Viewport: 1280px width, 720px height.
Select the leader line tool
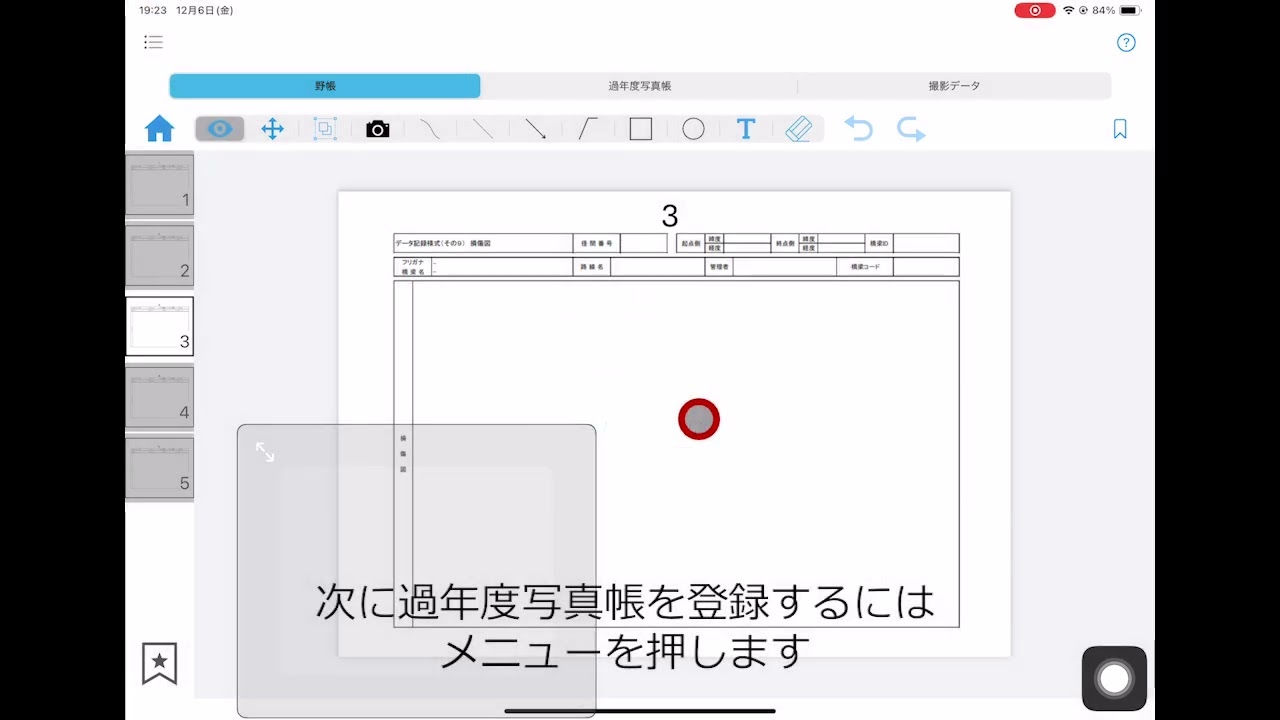[588, 129]
